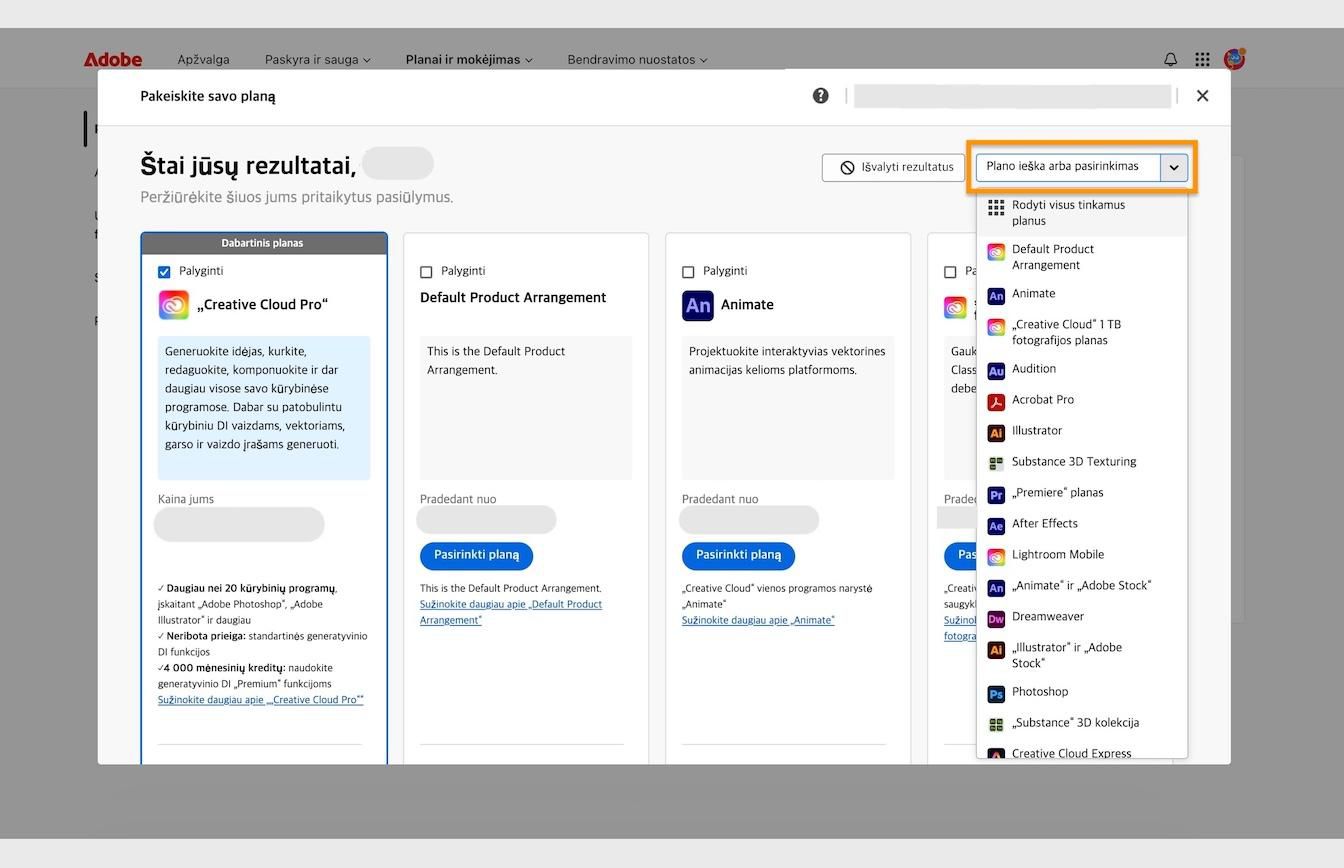Choose After Effects from plan list

click(1082, 524)
